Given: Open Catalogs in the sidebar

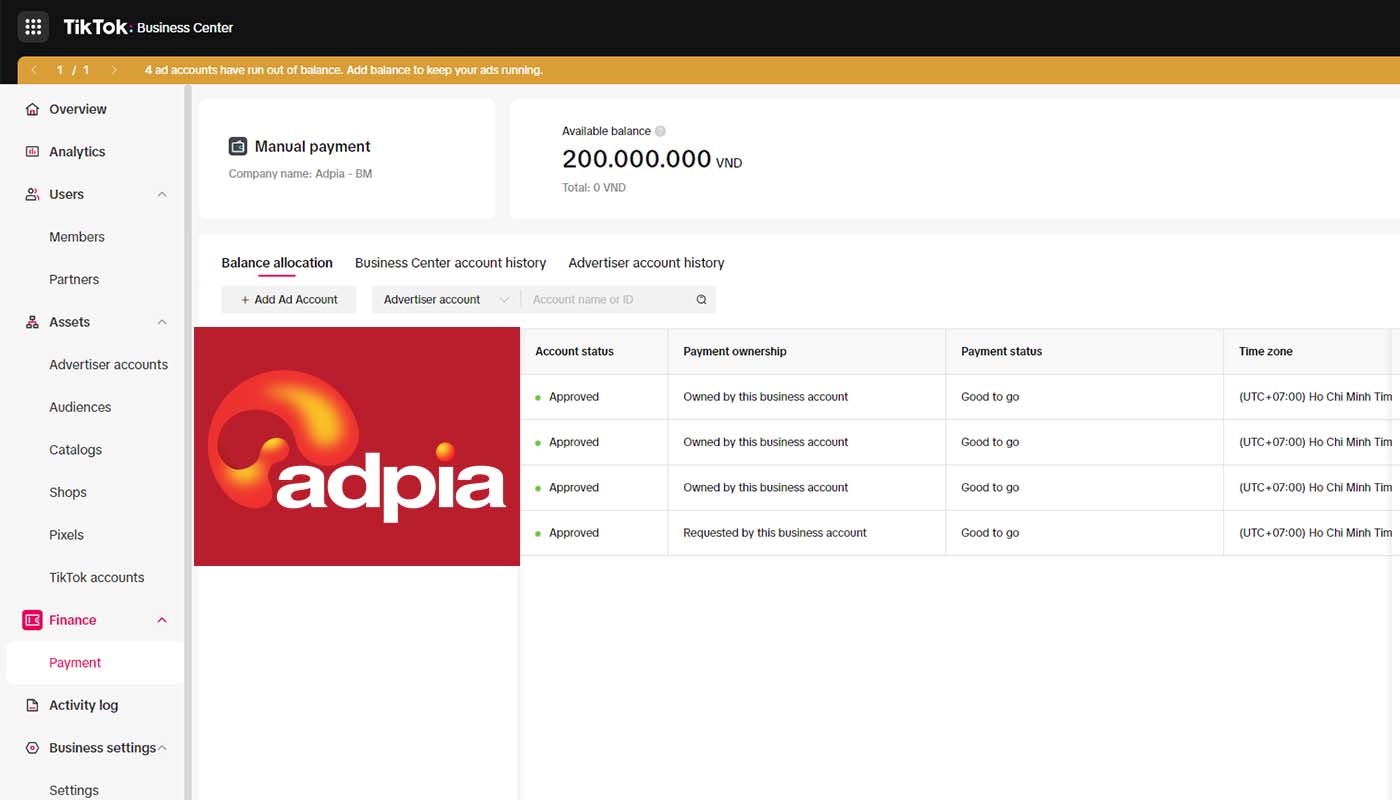Looking at the screenshot, I should click(76, 450).
